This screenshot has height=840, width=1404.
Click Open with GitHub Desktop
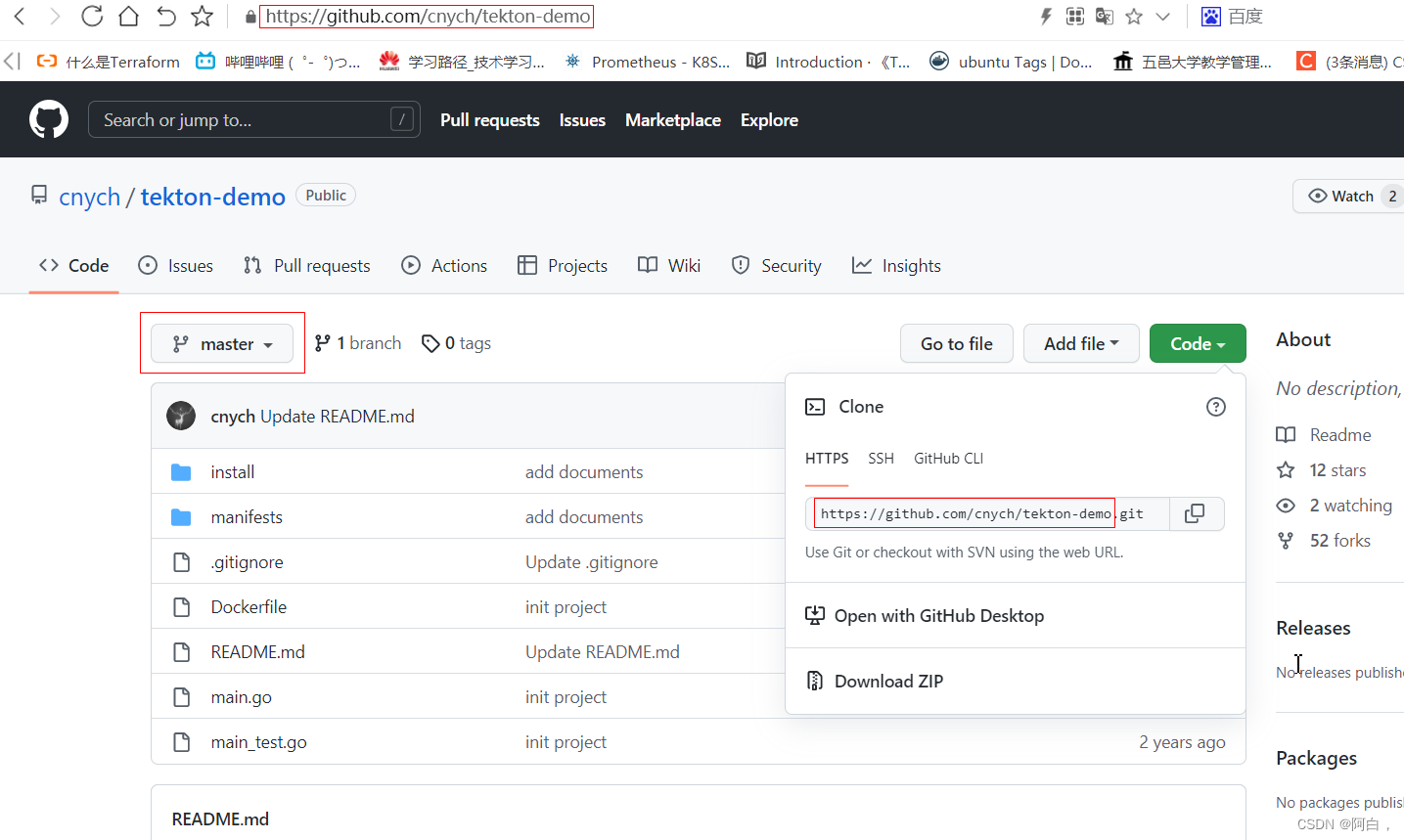(925, 616)
